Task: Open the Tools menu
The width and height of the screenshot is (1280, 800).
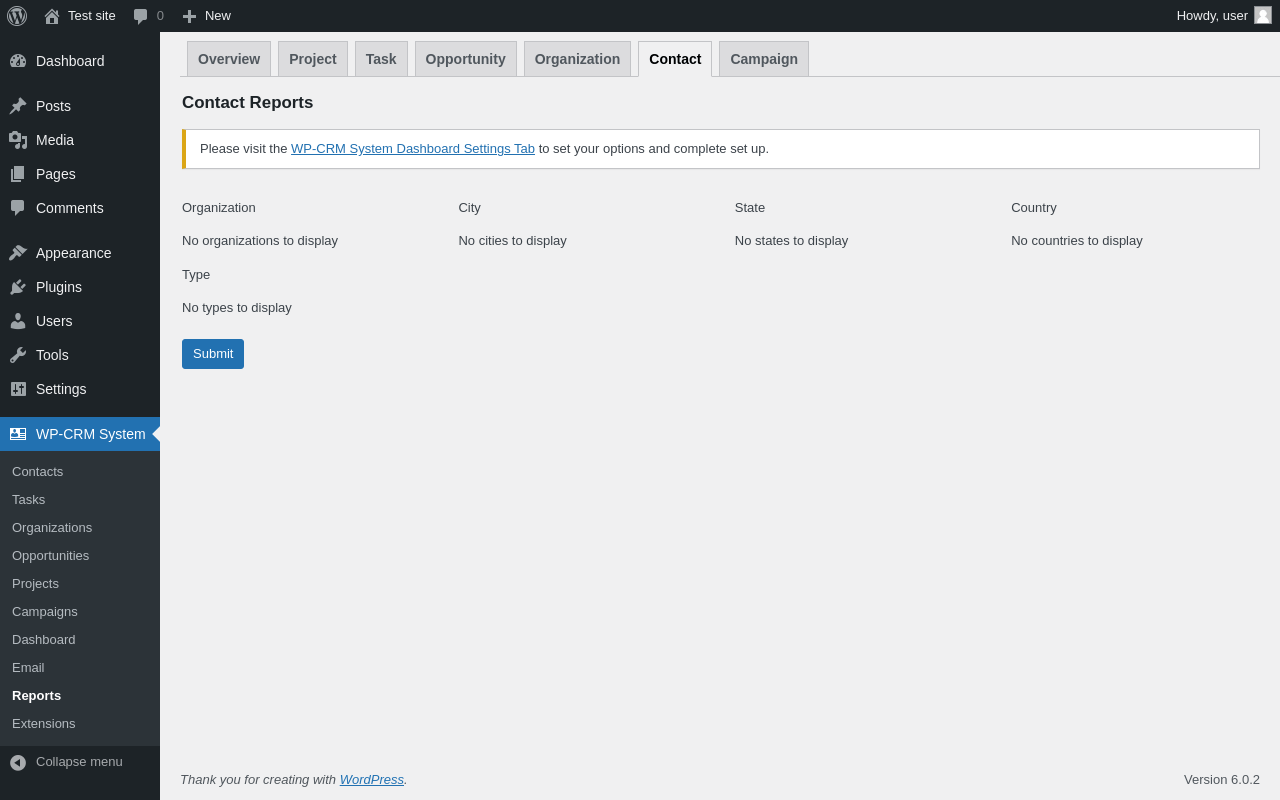Action: [x=80, y=355]
